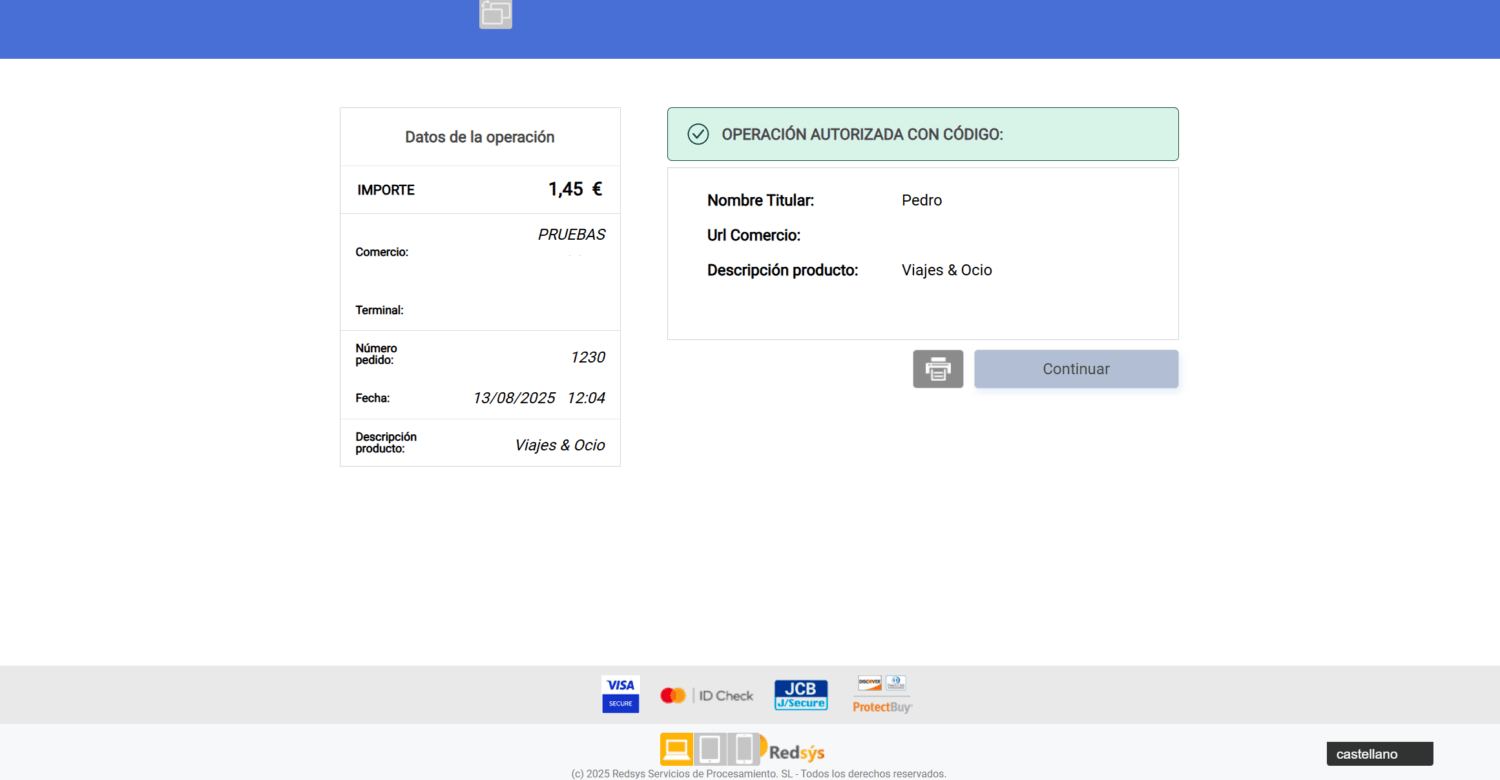Click the PRUEBAS merchant name

(571, 234)
